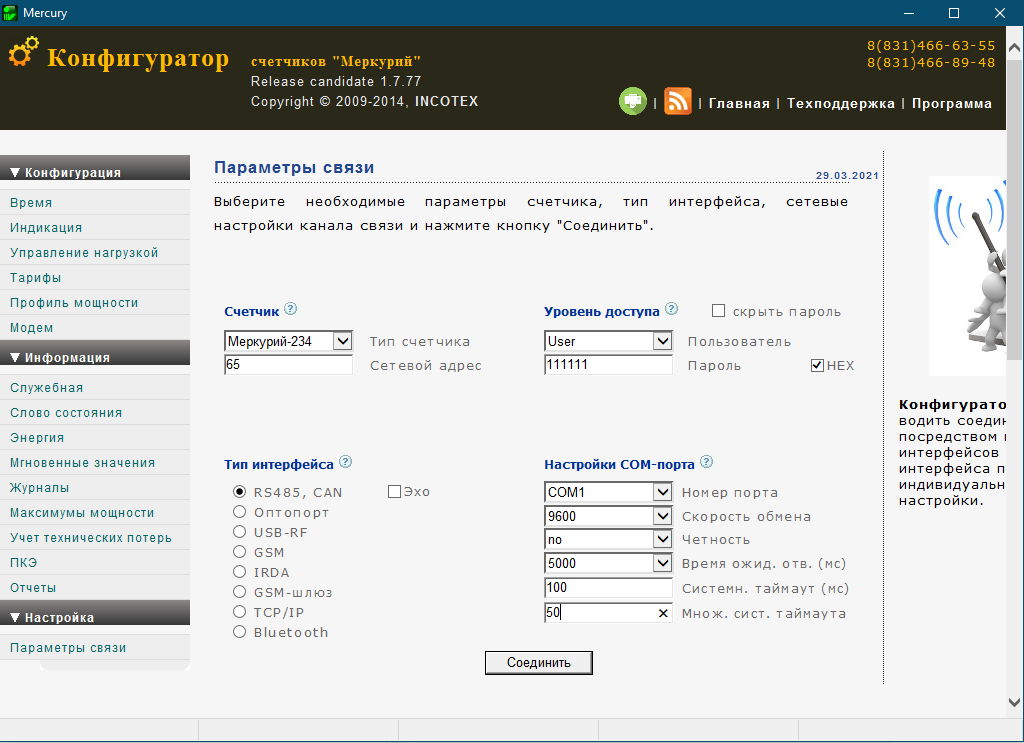The height and width of the screenshot is (743, 1024).
Task: Open Техподдержка in the header menu
Action: pyautogui.click(x=840, y=103)
